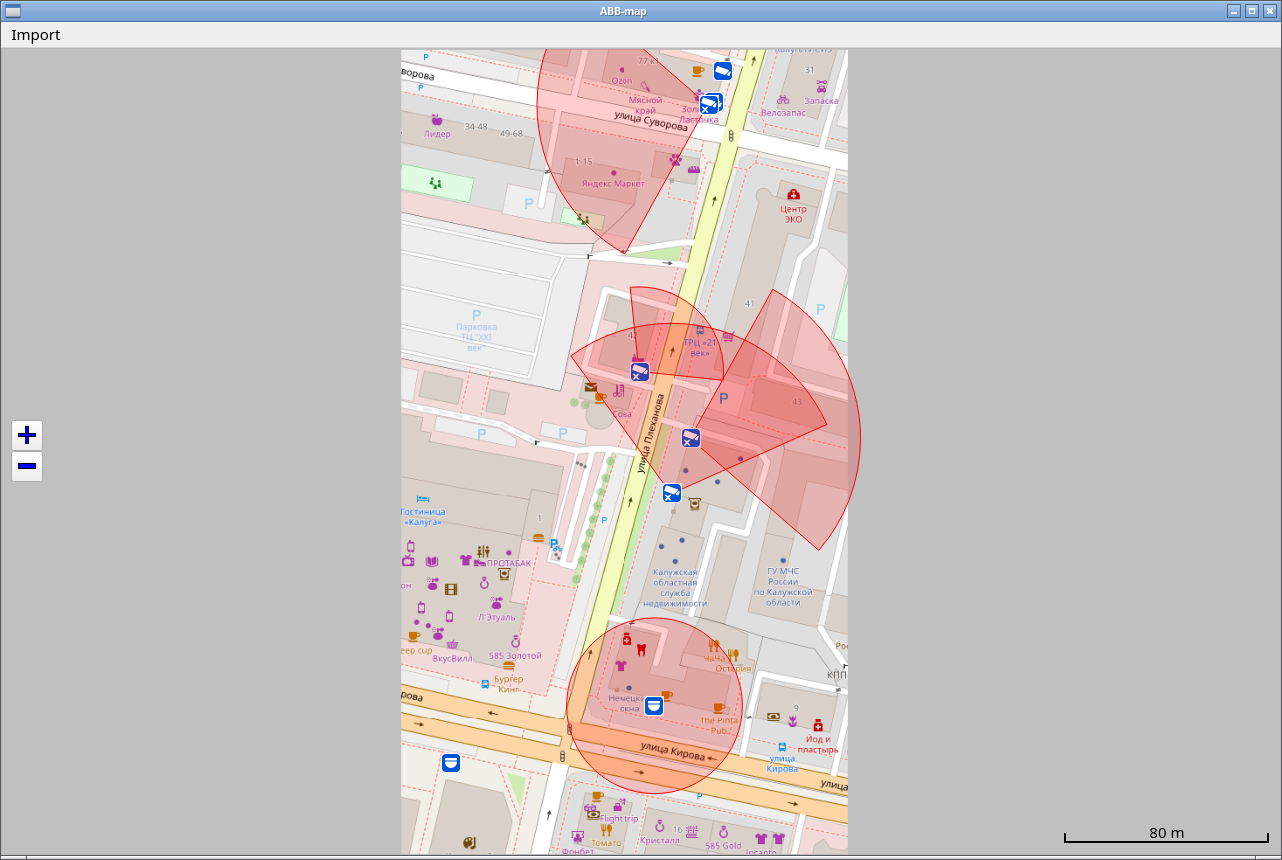Select the white crossed camera marker on улица Плеханова

[x=672, y=492]
